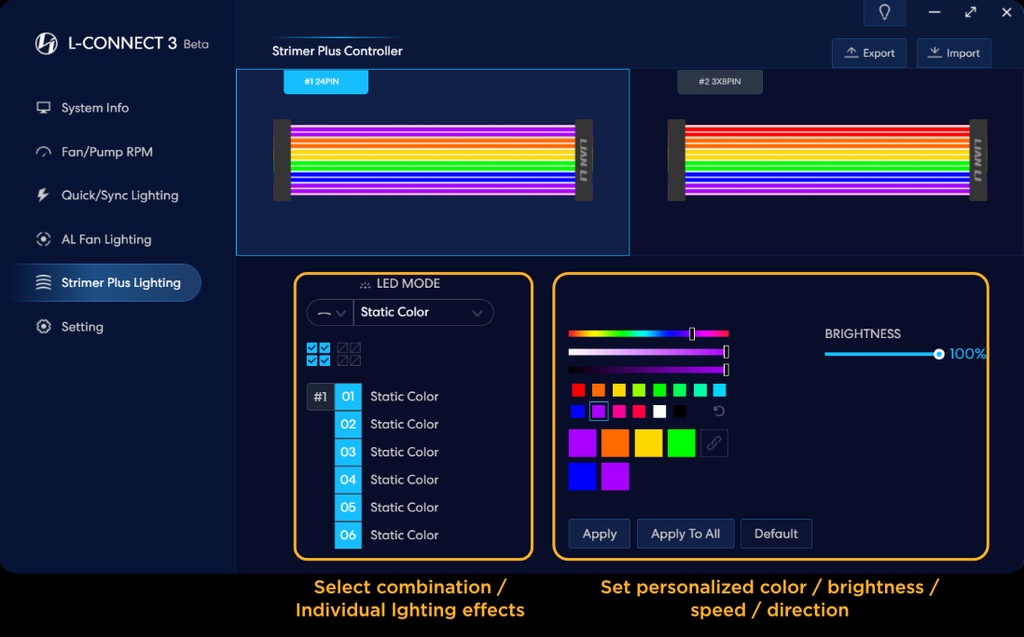The image size is (1024, 637).
Task: Click the AL Fan Lighting icon
Action: click(x=43, y=239)
